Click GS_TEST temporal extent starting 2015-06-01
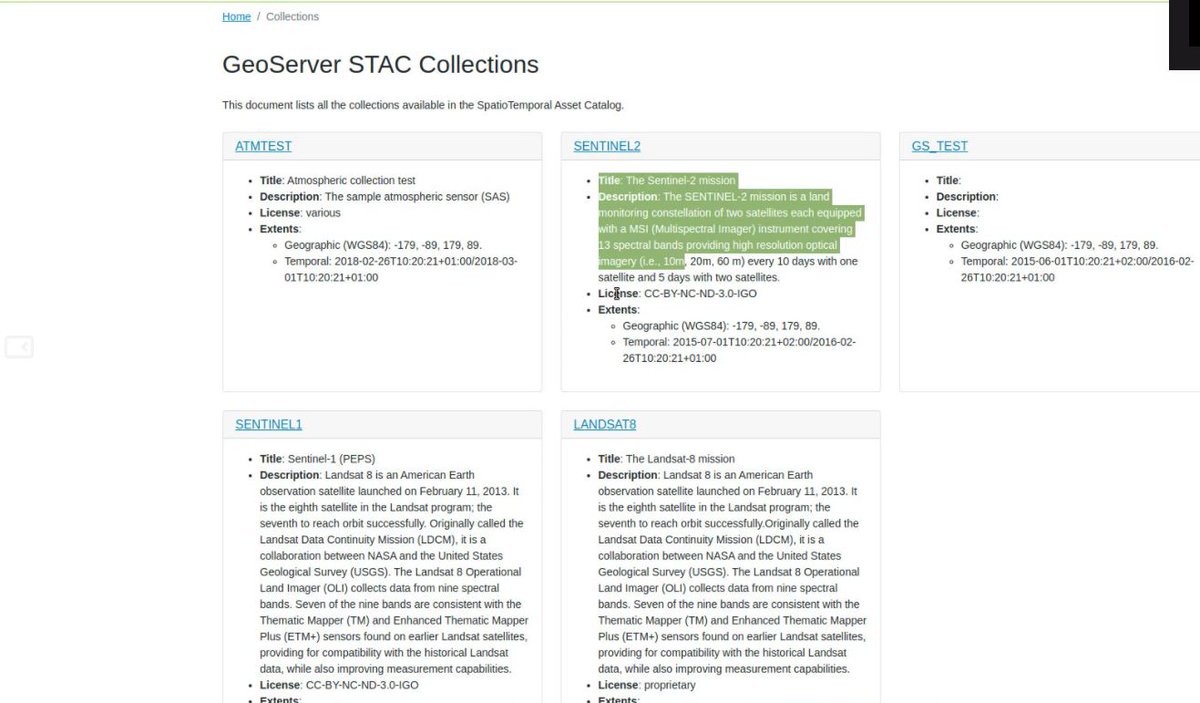Screen dimensions: 1200x703 pyautogui.click(x=1077, y=269)
